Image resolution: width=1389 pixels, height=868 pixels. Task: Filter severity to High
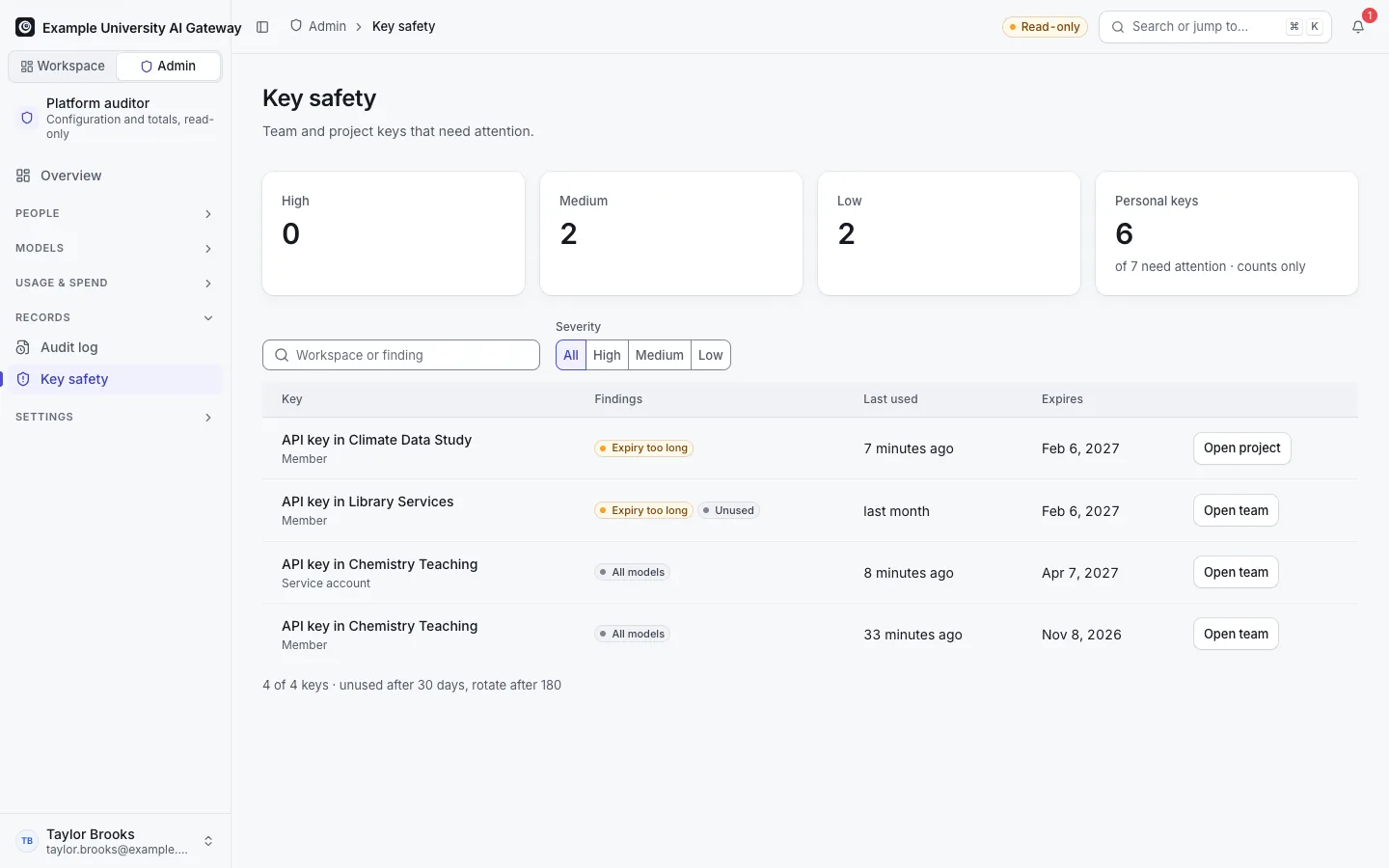pyautogui.click(x=607, y=355)
